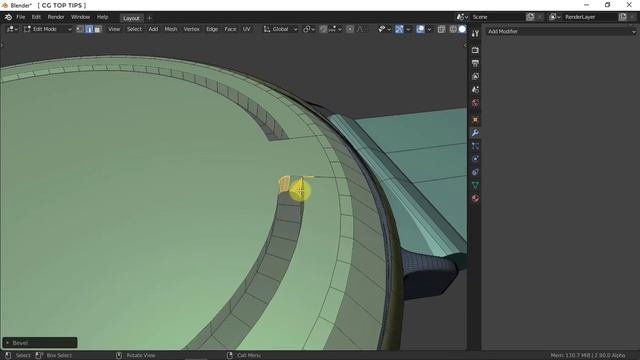This screenshot has width=640, height=360.
Task: Expand the viewport sidebar with right-edge arrow
Action: [x=465, y=45]
